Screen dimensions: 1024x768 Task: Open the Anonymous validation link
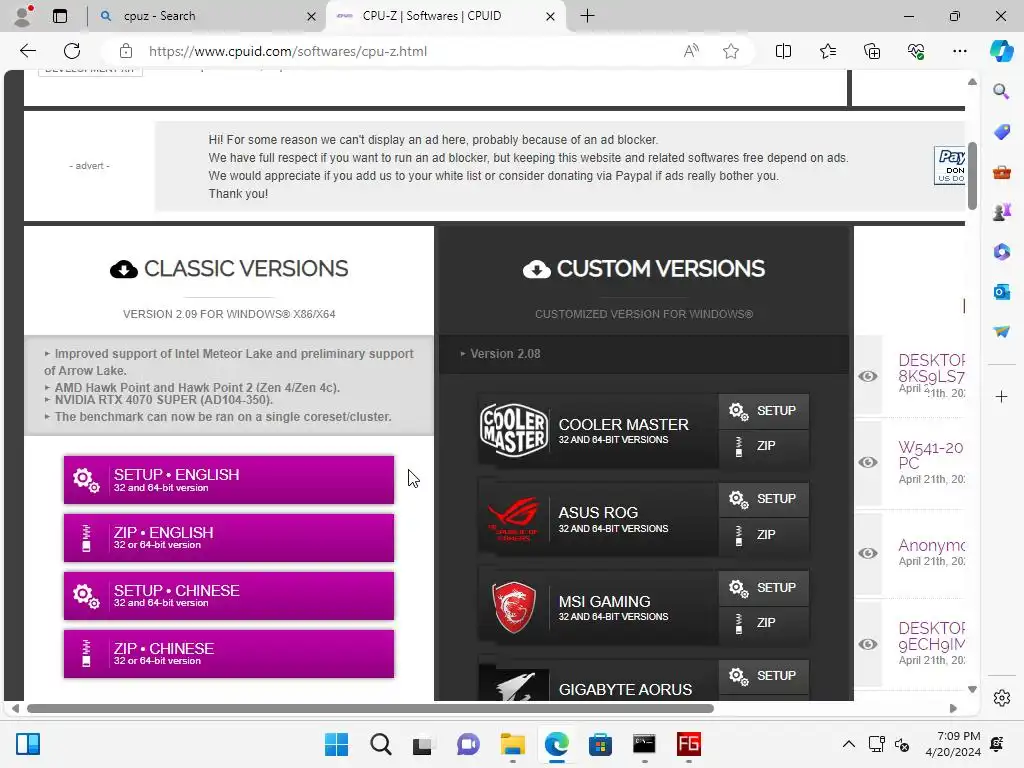(931, 545)
